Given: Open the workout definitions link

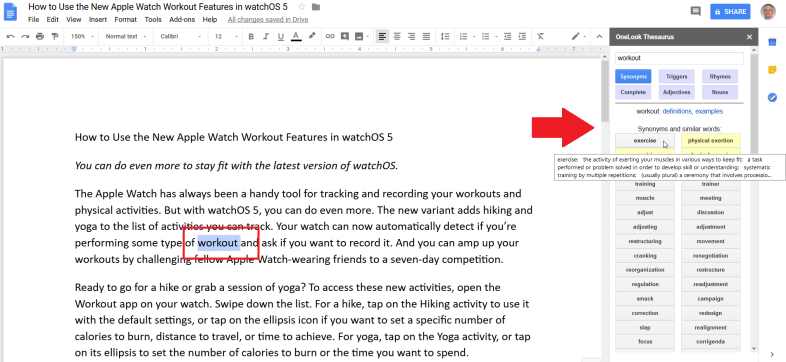Looking at the screenshot, I should tap(677, 111).
